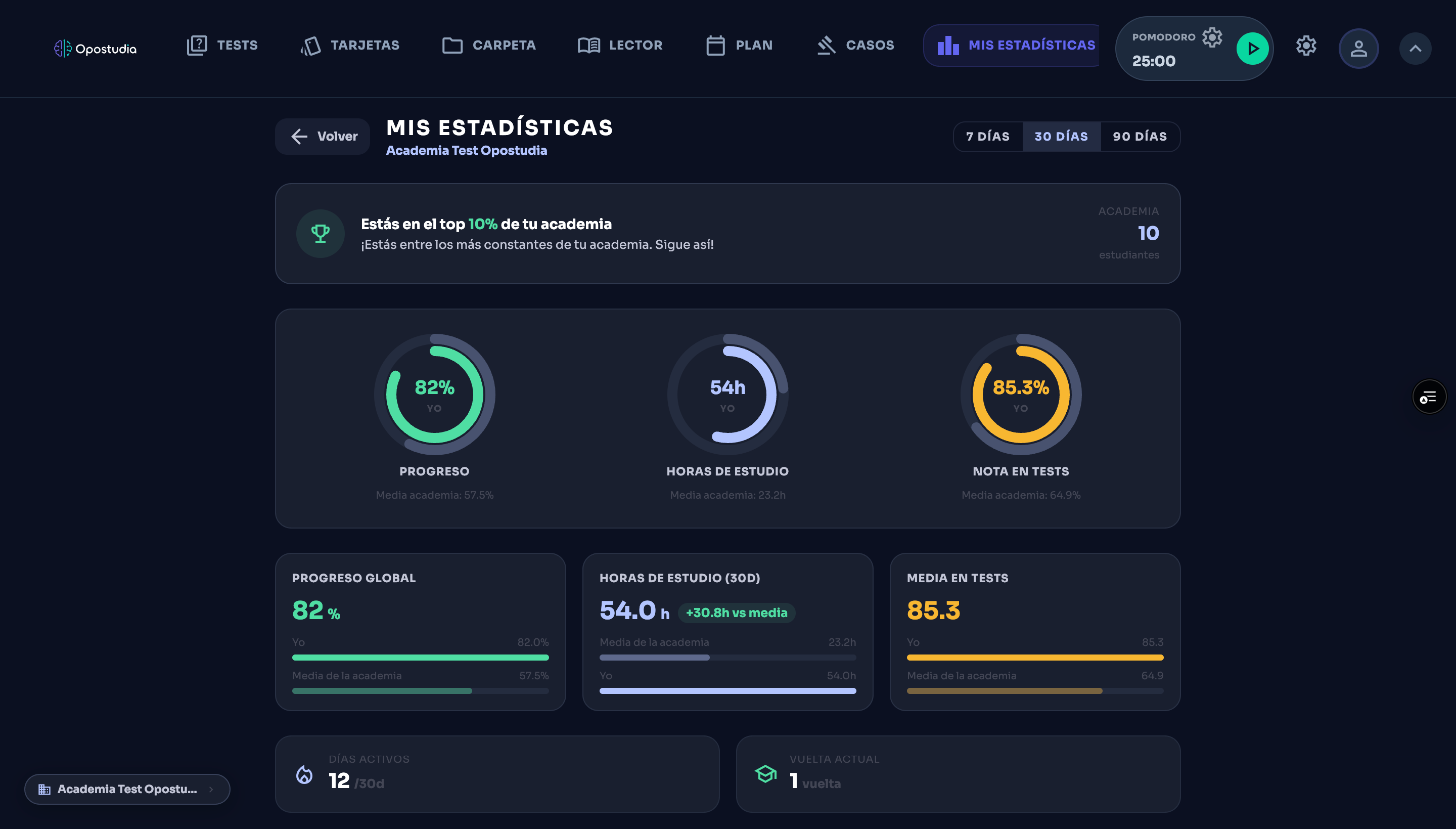Go back with the Volver button
The height and width of the screenshot is (829, 1456).
coord(323,137)
